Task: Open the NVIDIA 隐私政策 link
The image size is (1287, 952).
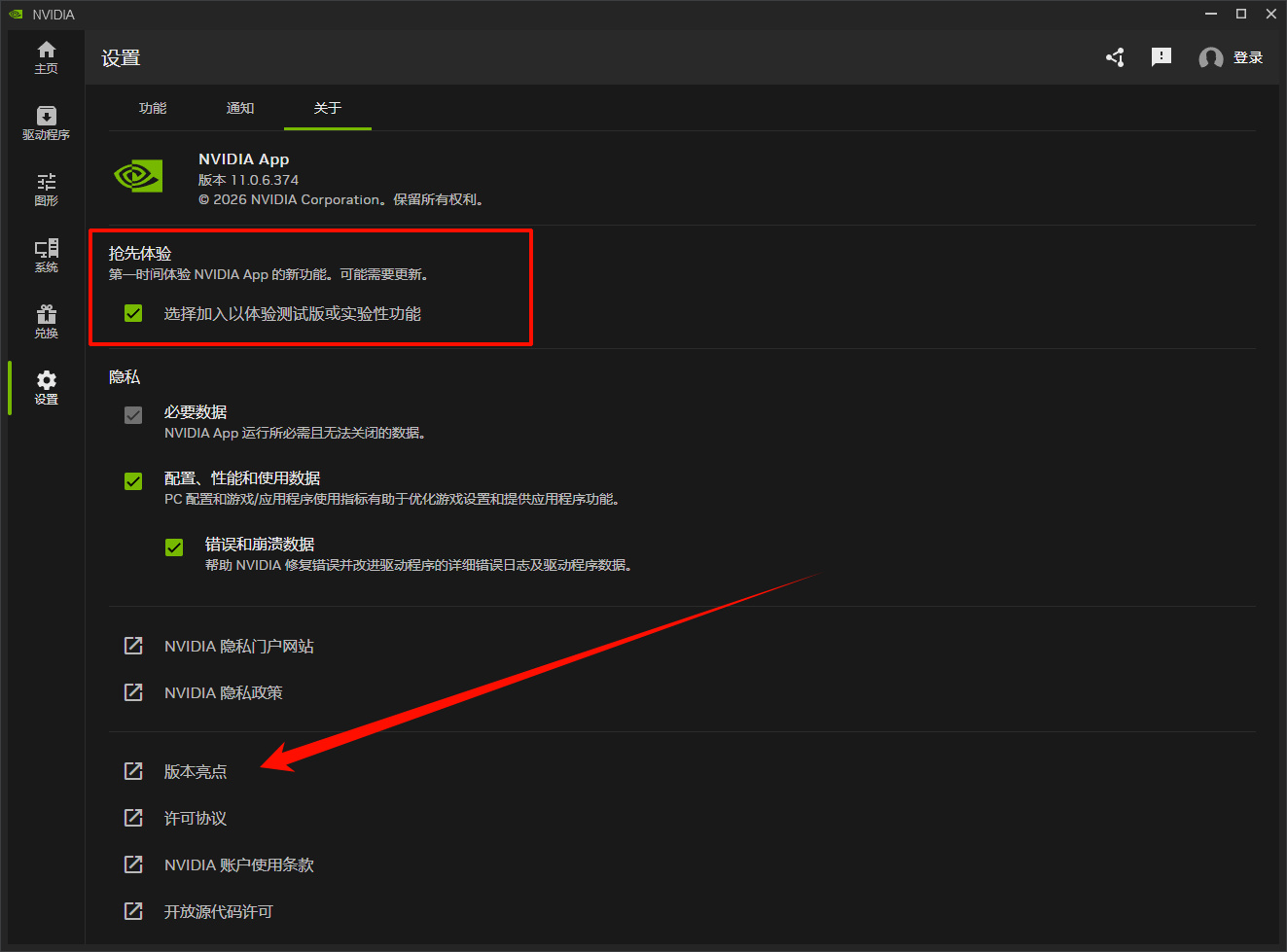Action: click(224, 693)
